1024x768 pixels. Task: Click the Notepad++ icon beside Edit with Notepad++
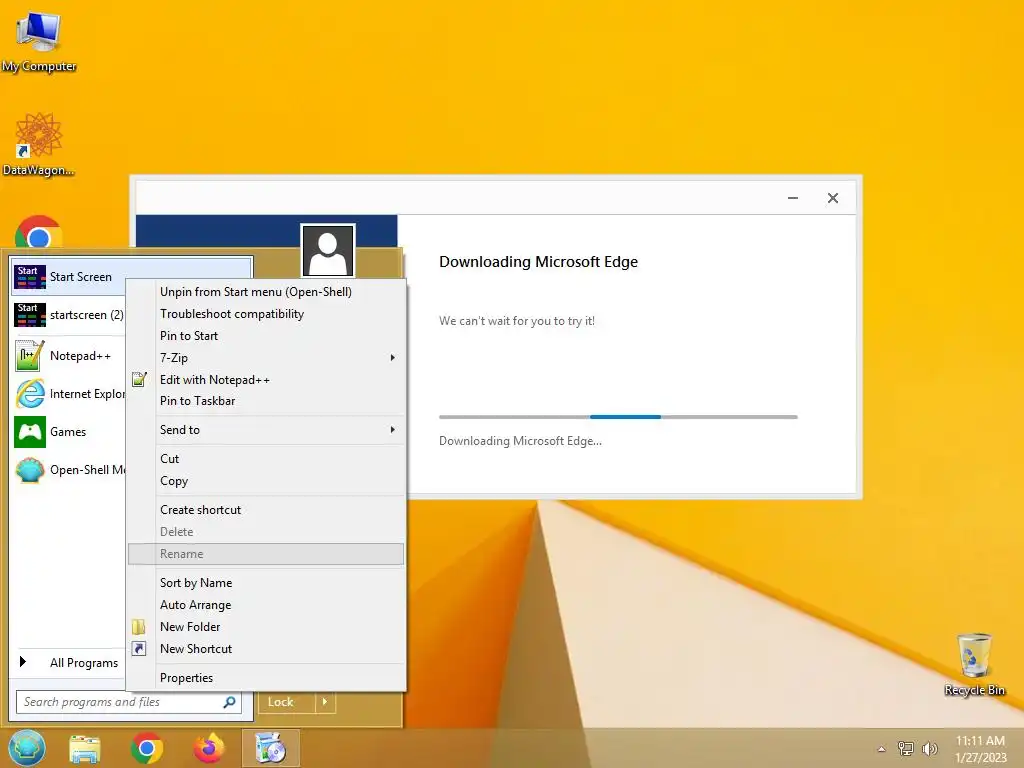click(139, 379)
